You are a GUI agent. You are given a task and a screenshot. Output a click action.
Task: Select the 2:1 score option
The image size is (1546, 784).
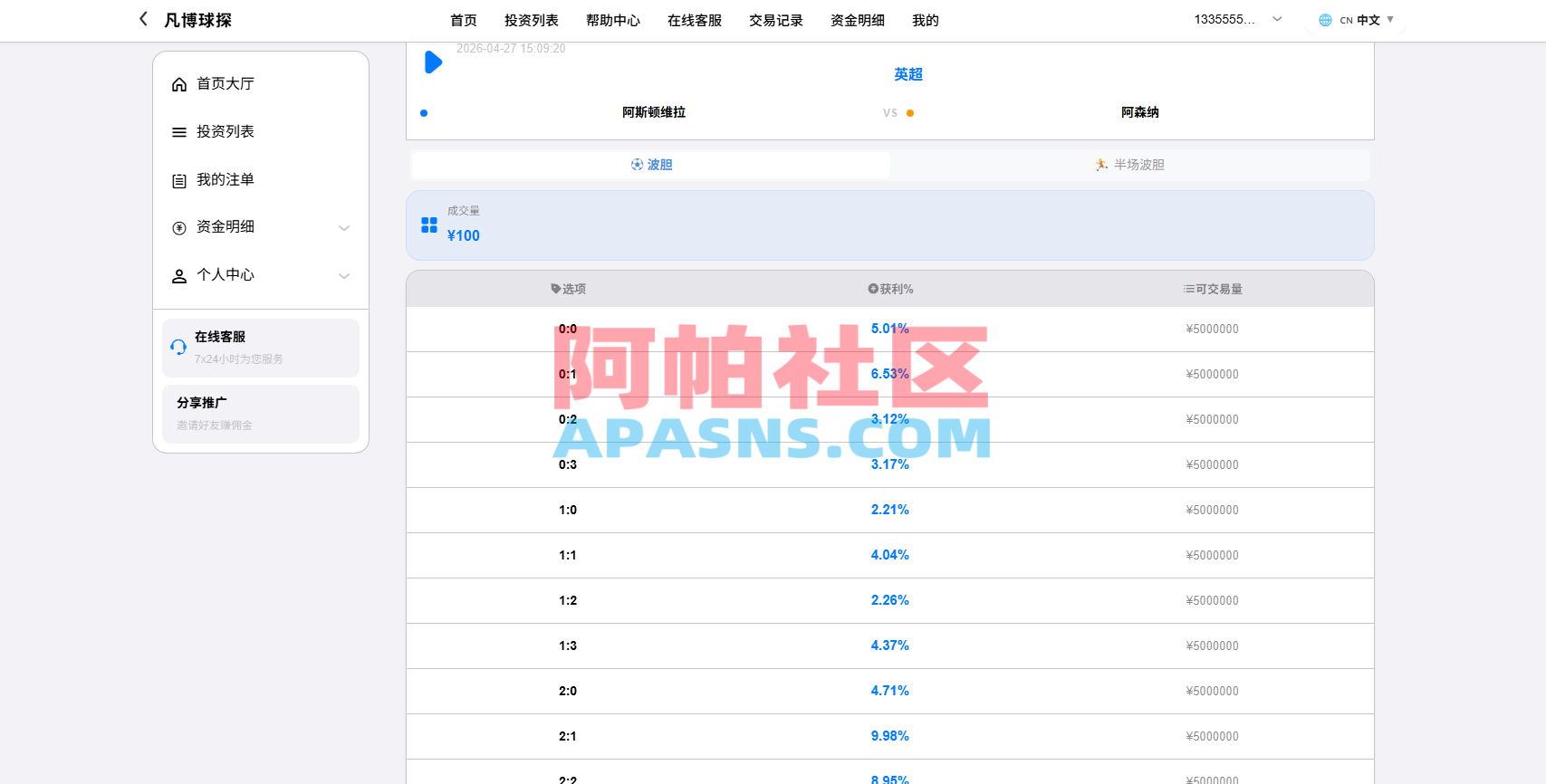(568, 736)
